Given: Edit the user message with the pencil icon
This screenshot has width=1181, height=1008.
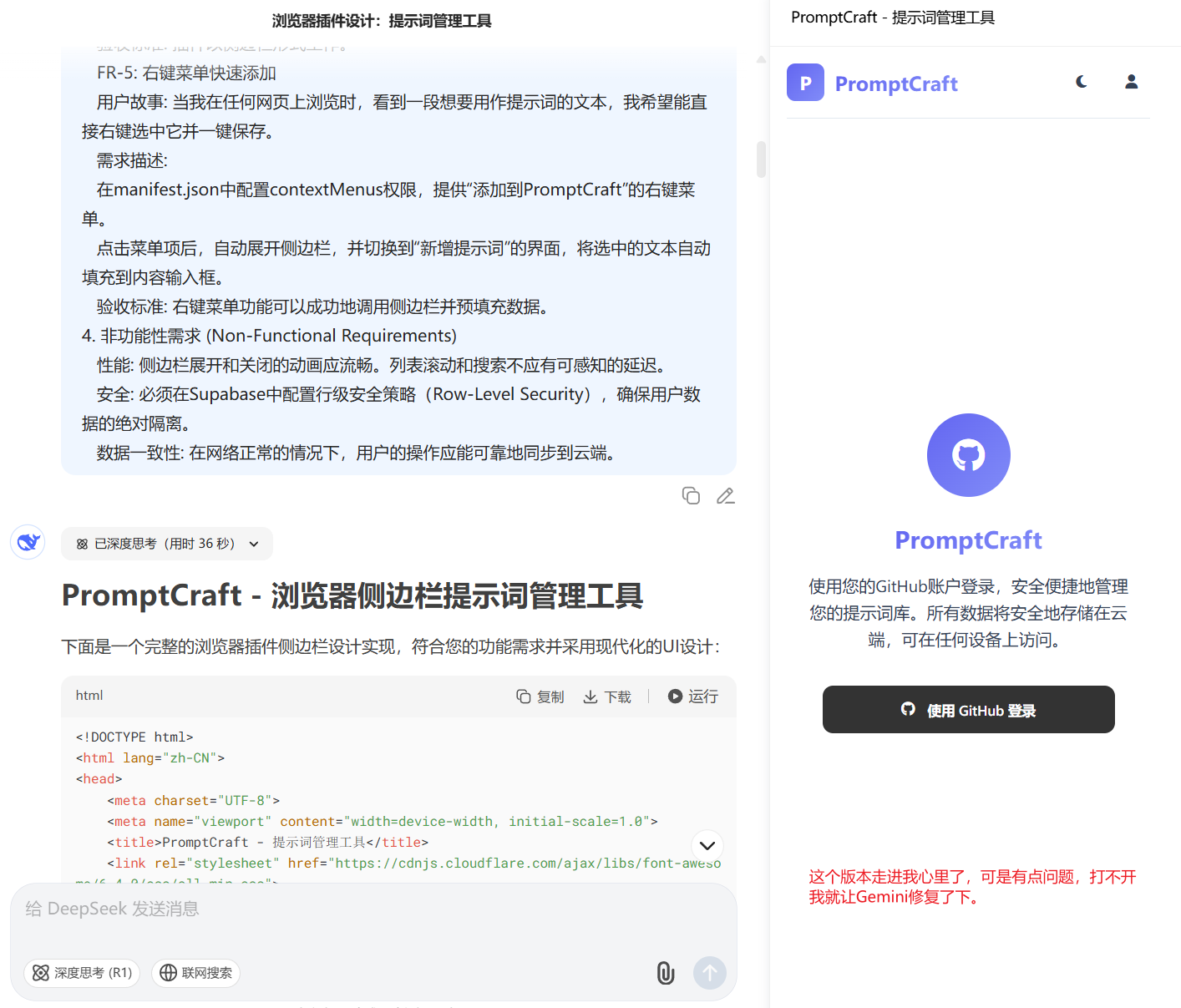Looking at the screenshot, I should point(726,496).
